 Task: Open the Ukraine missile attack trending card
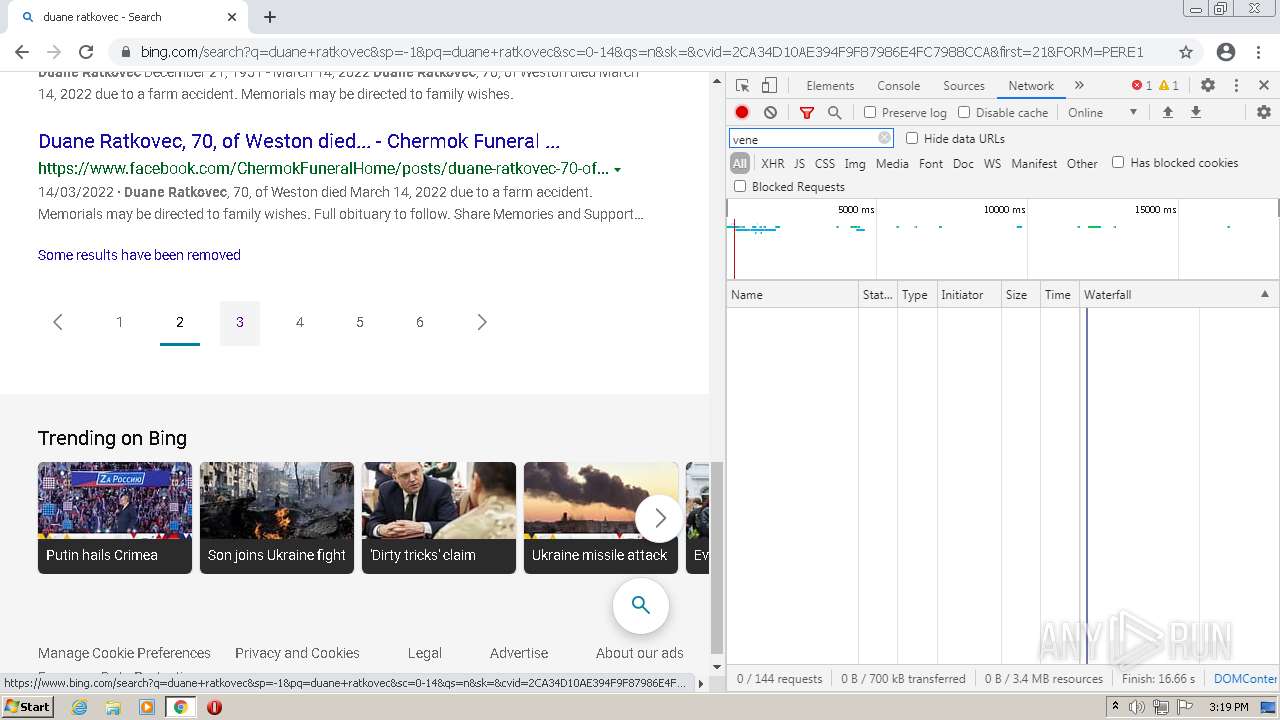tap(601, 518)
